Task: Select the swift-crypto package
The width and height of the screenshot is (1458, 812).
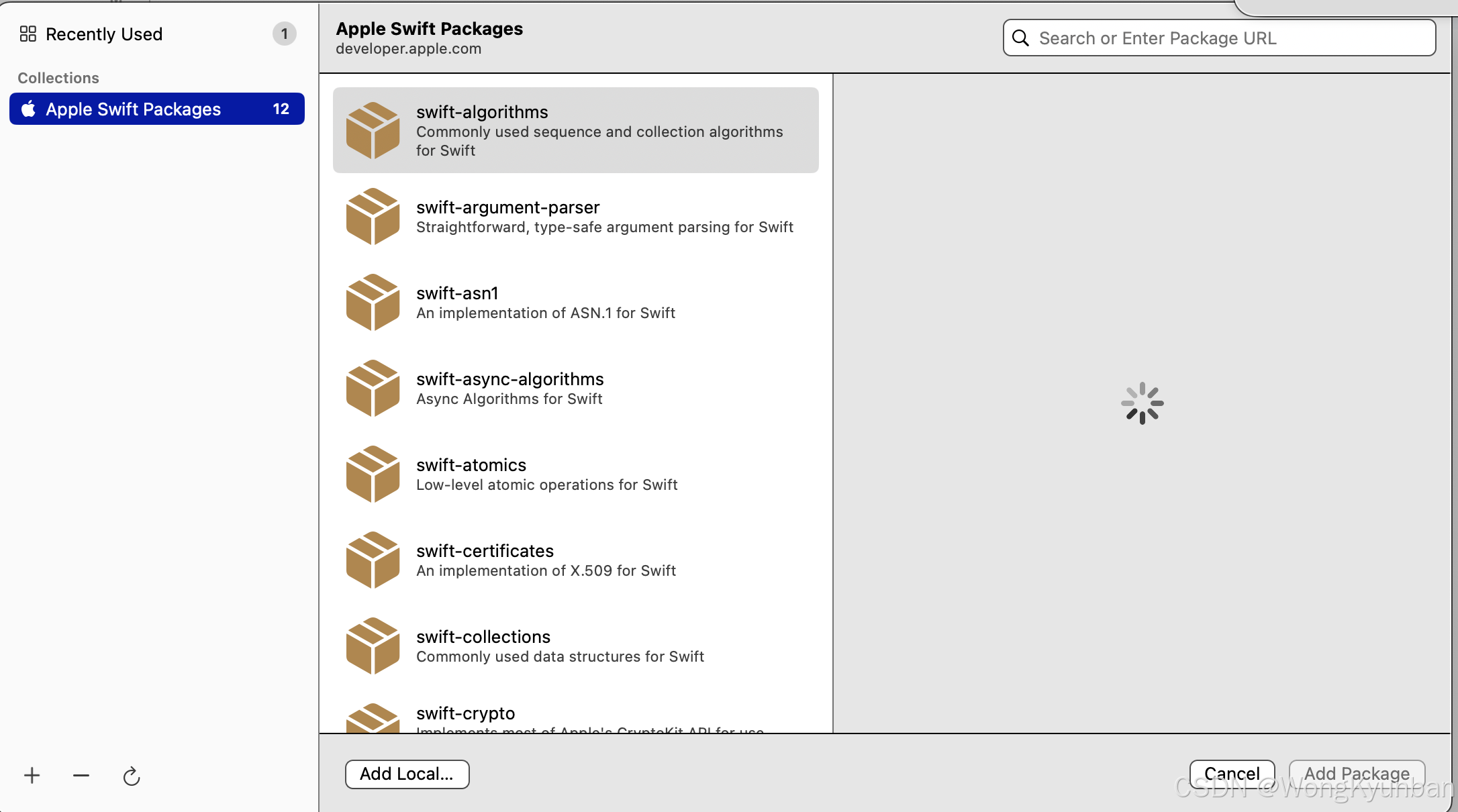Action: click(x=466, y=714)
